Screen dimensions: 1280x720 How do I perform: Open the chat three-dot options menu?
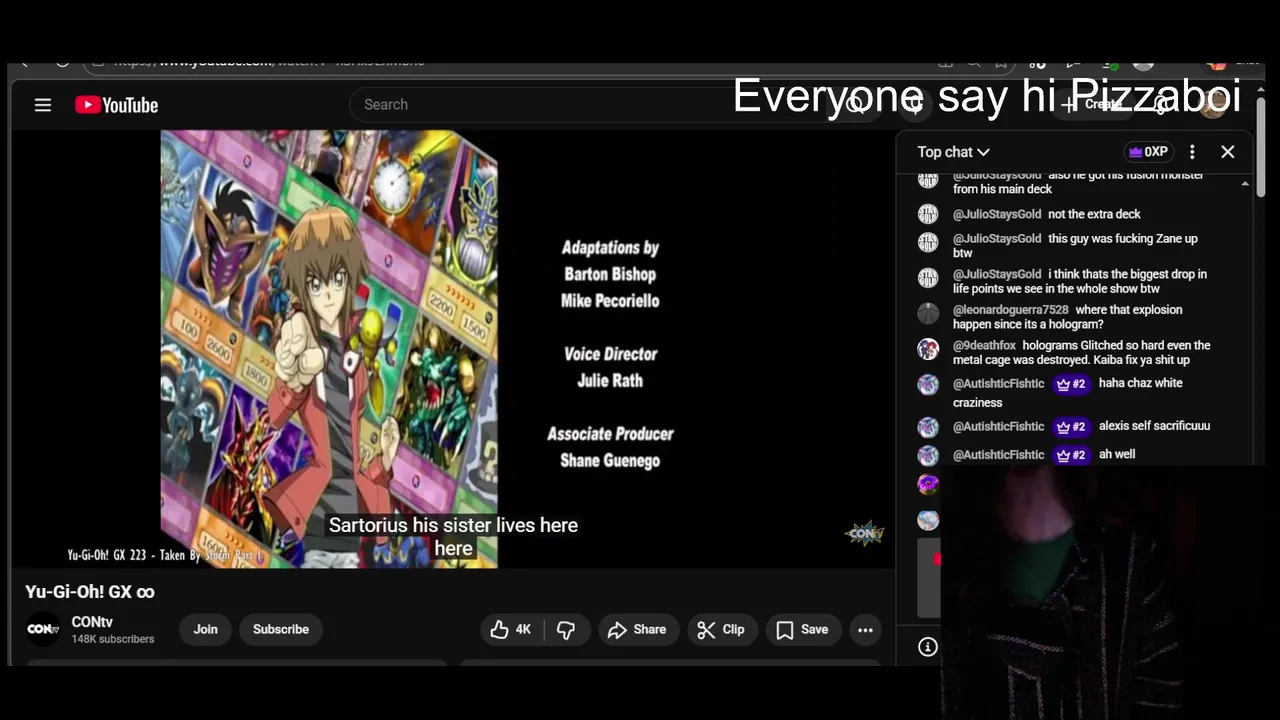tap(1192, 152)
